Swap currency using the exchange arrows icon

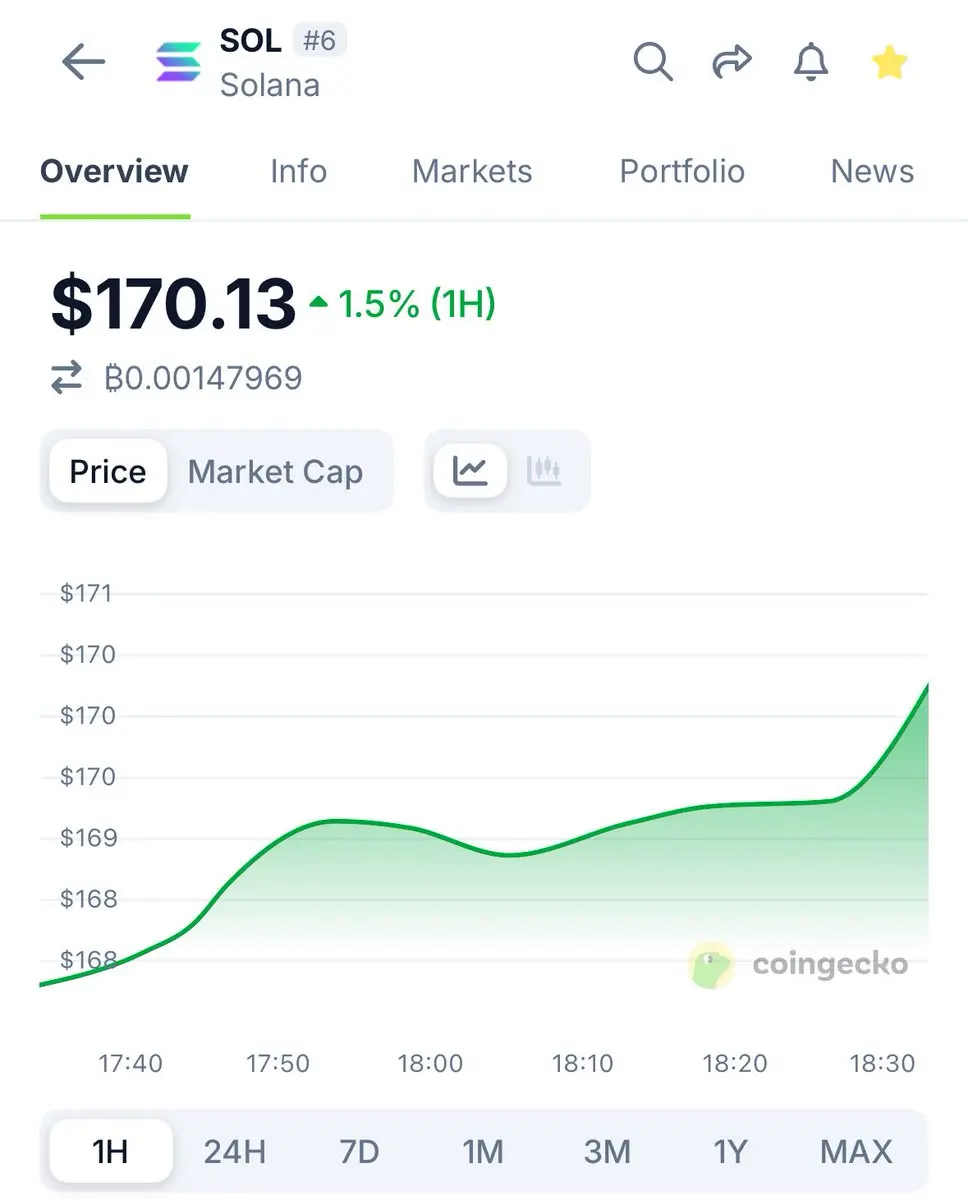pyautogui.click(x=67, y=378)
